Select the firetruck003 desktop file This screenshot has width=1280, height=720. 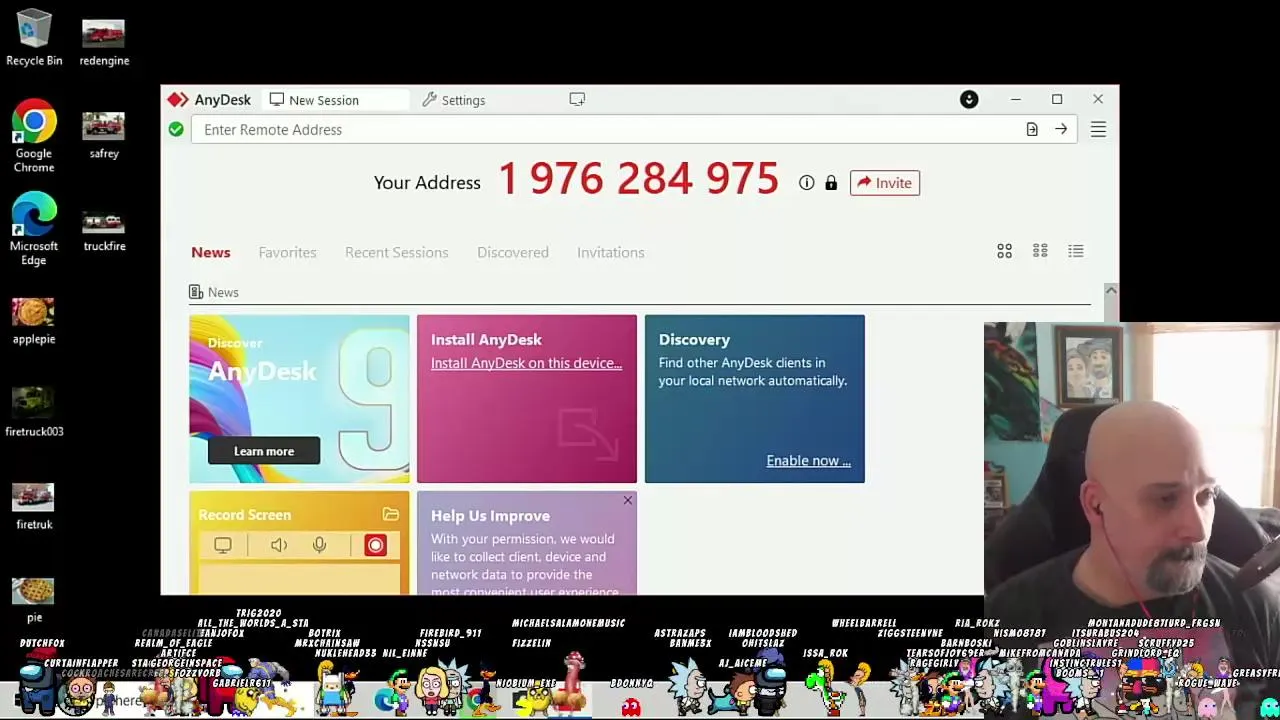tap(34, 413)
